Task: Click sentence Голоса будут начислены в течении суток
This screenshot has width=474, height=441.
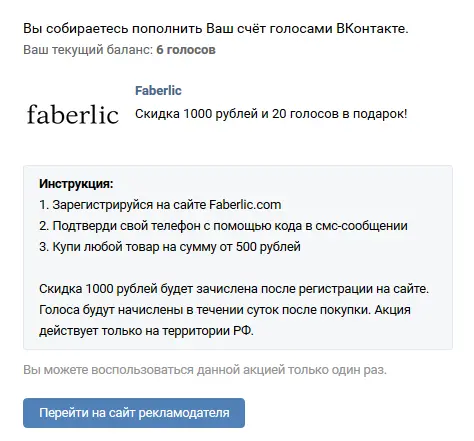Action: click(x=205, y=310)
